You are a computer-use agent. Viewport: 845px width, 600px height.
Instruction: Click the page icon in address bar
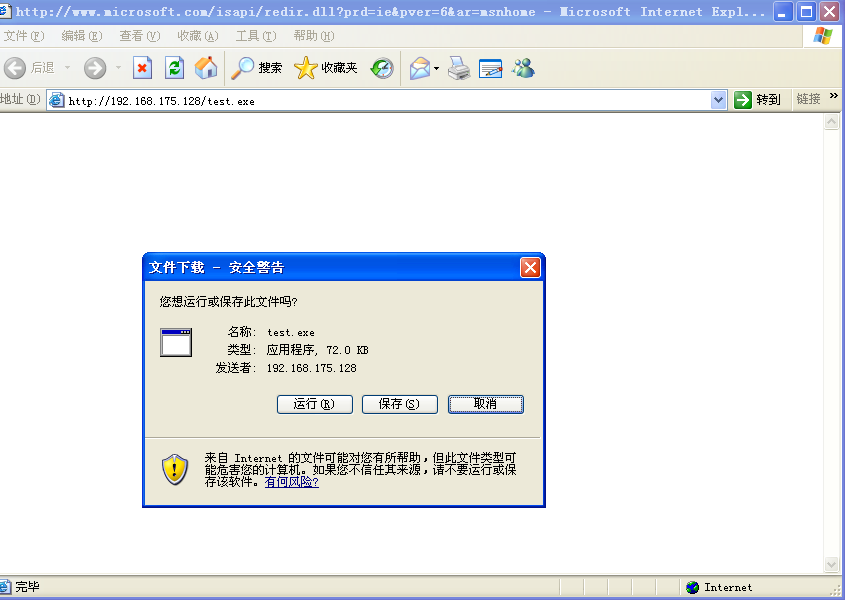coord(57,100)
